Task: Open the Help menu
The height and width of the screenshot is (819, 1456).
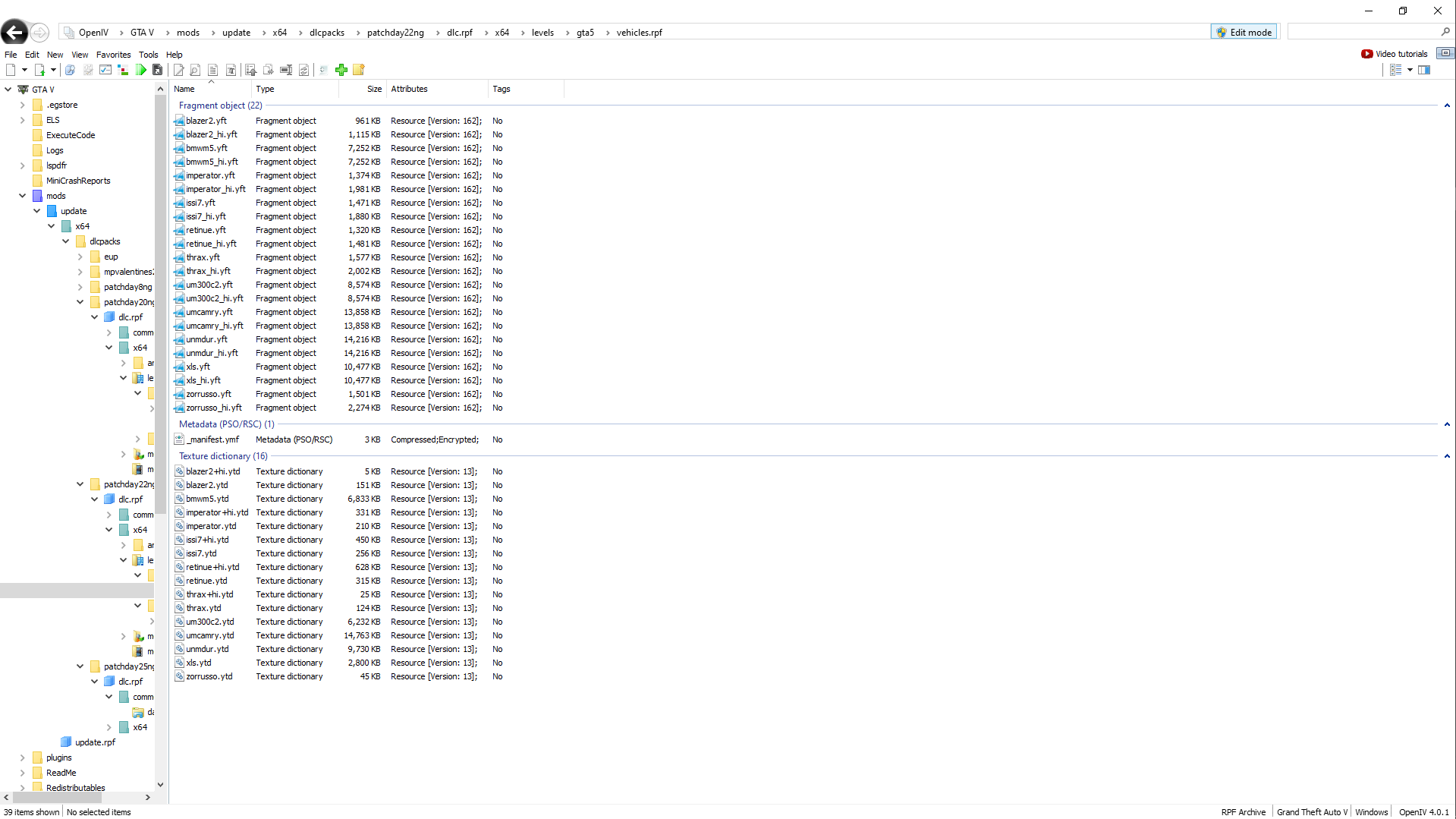Action: coord(174,55)
